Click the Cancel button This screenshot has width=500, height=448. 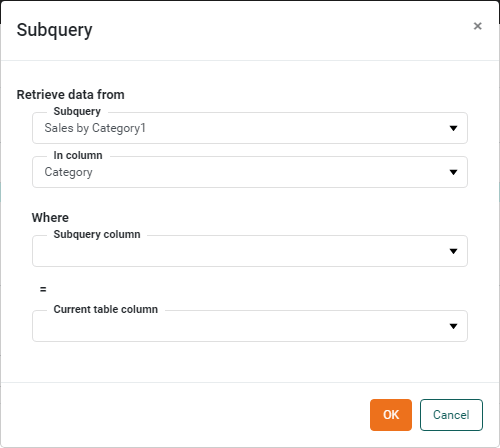click(x=451, y=415)
